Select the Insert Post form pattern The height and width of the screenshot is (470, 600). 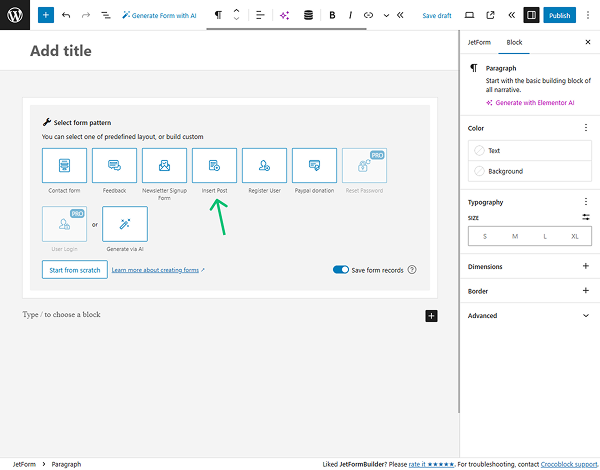pyautogui.click(x=214, y=165)
